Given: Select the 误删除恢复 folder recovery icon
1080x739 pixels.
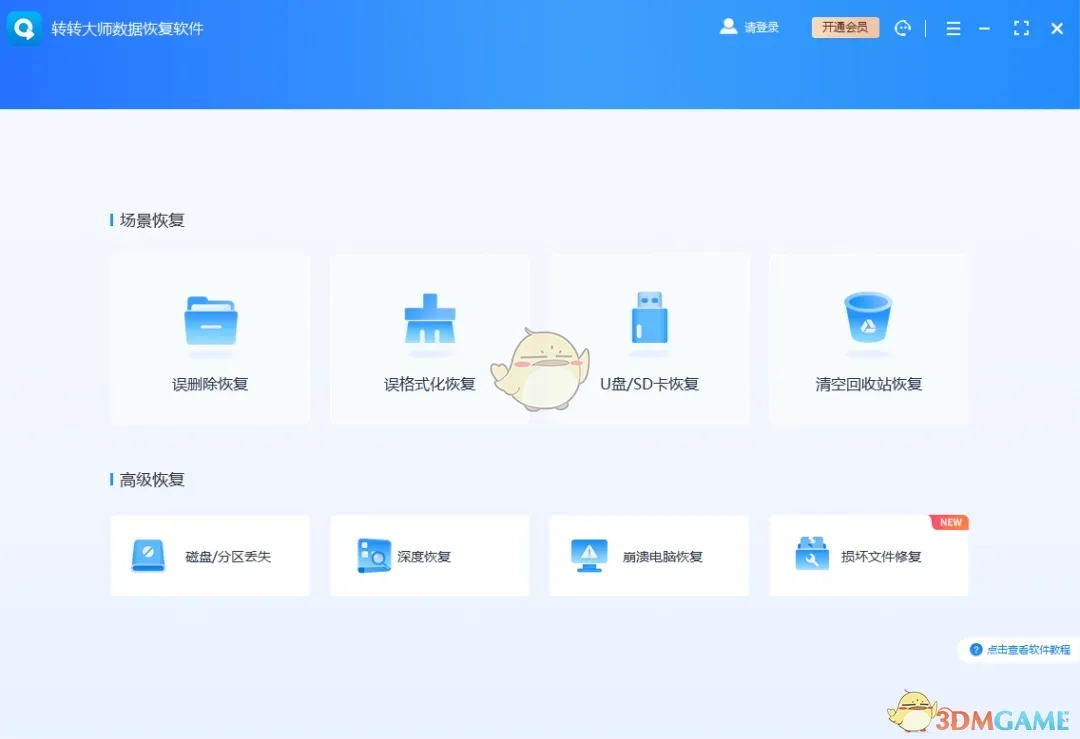Looking at the screenshot, I should pyautogui.click(x=210, y=318).
